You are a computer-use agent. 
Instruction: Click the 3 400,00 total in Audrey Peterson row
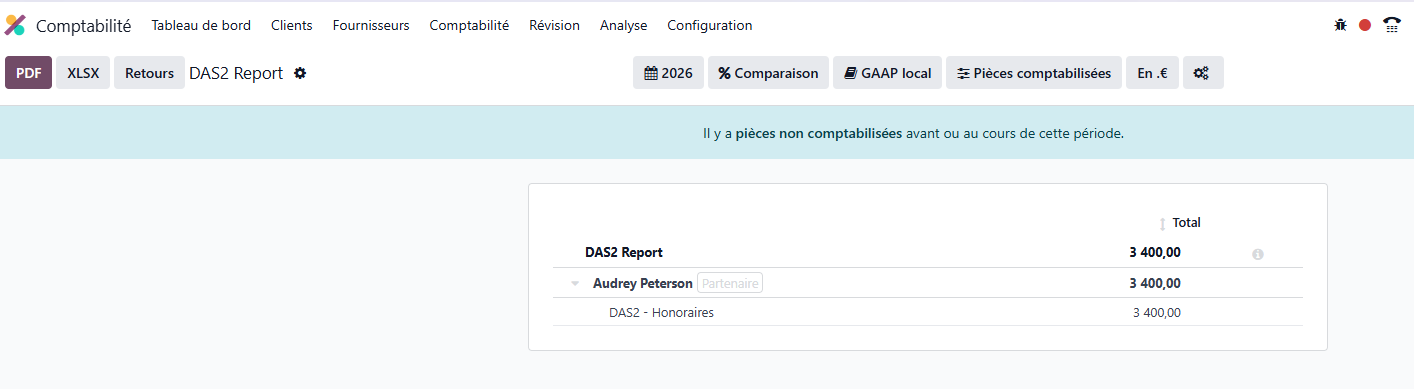(1155, 284)
